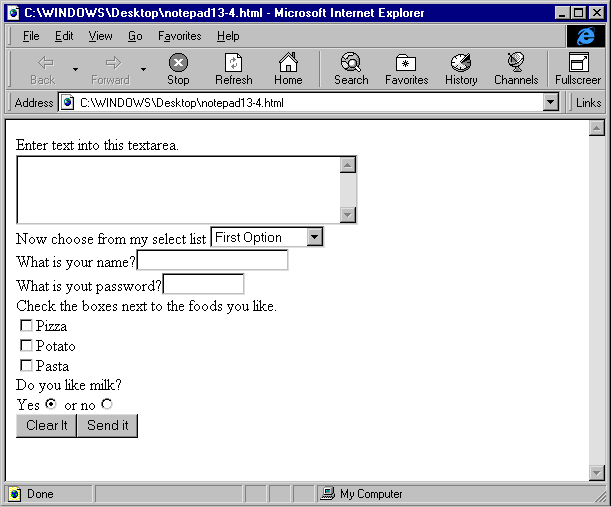Viewport: 611px width, 507px height.
Task: Click the Forward toolbar button
Action: 111,69
